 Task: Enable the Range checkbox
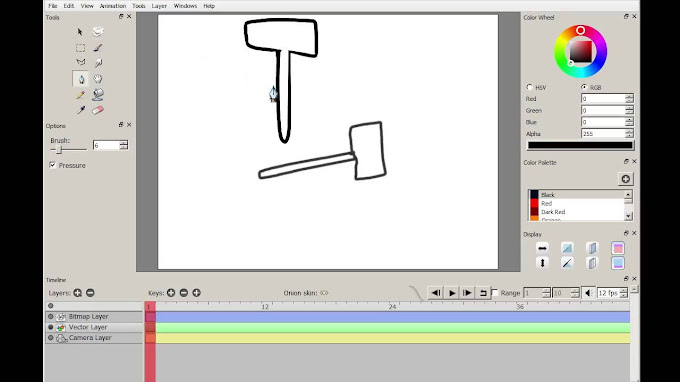(495, 293)
